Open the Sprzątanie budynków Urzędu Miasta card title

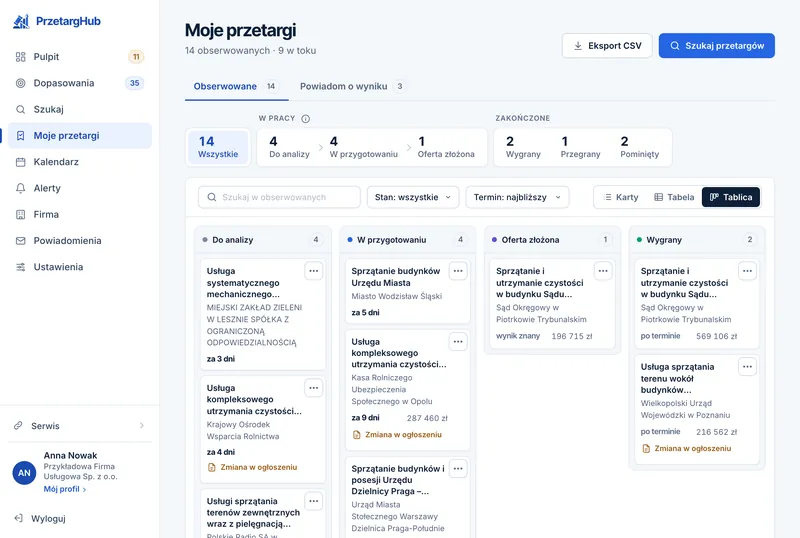click(x=395, y=277)
